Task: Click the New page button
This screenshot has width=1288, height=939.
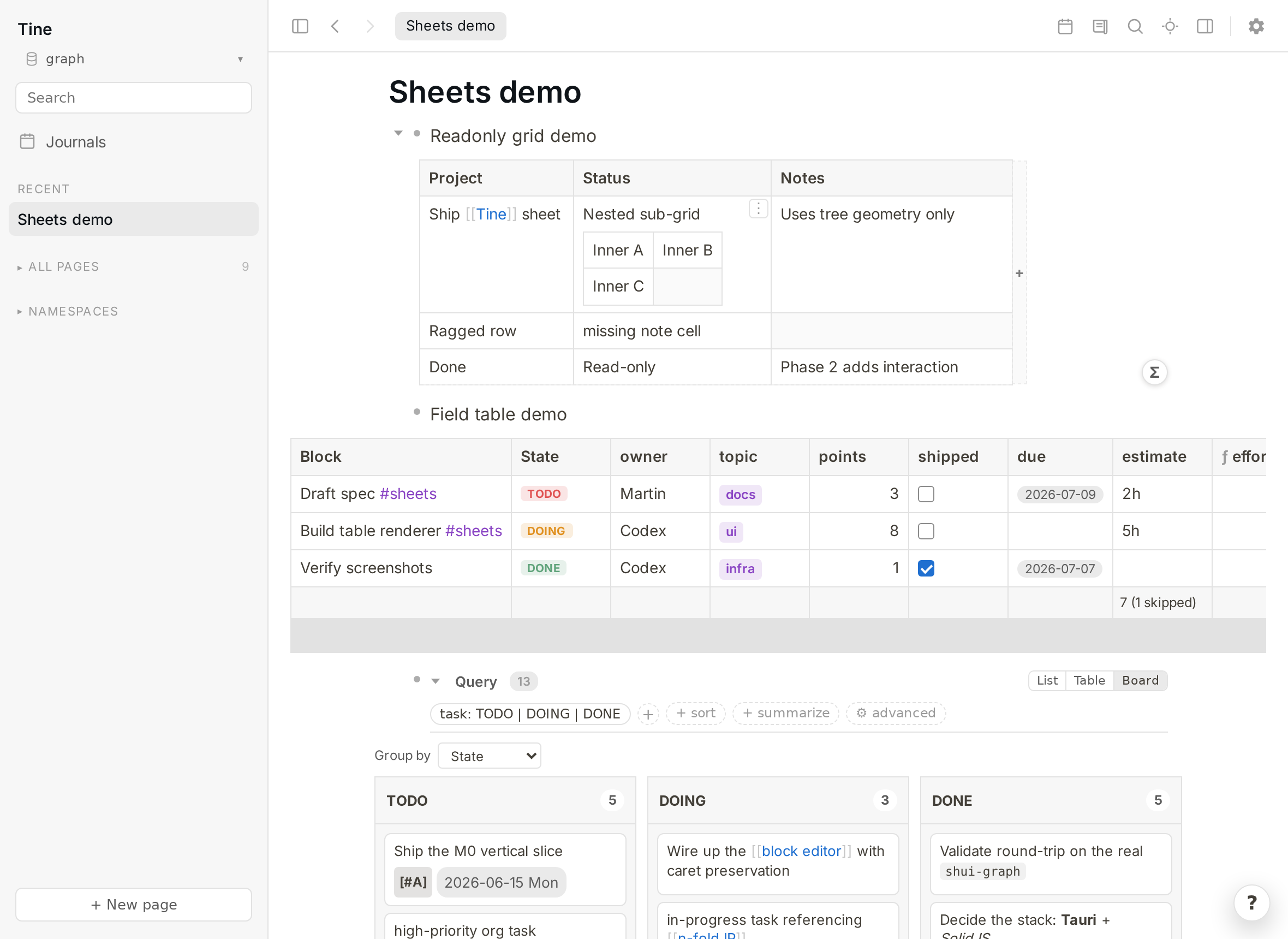Action: click(x=134, y=904)
